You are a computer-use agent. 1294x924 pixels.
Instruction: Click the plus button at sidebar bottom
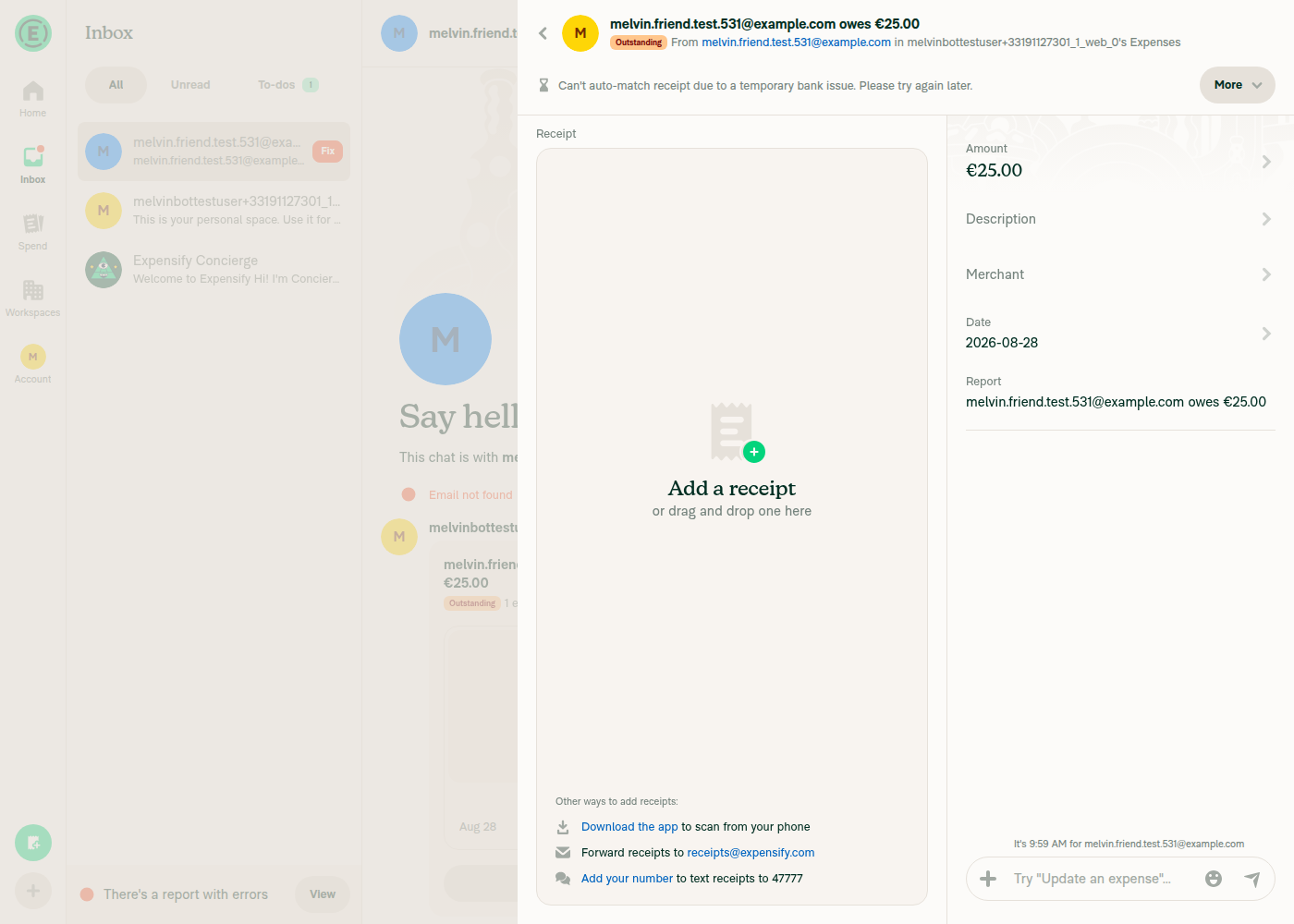(x=33, y=891)
